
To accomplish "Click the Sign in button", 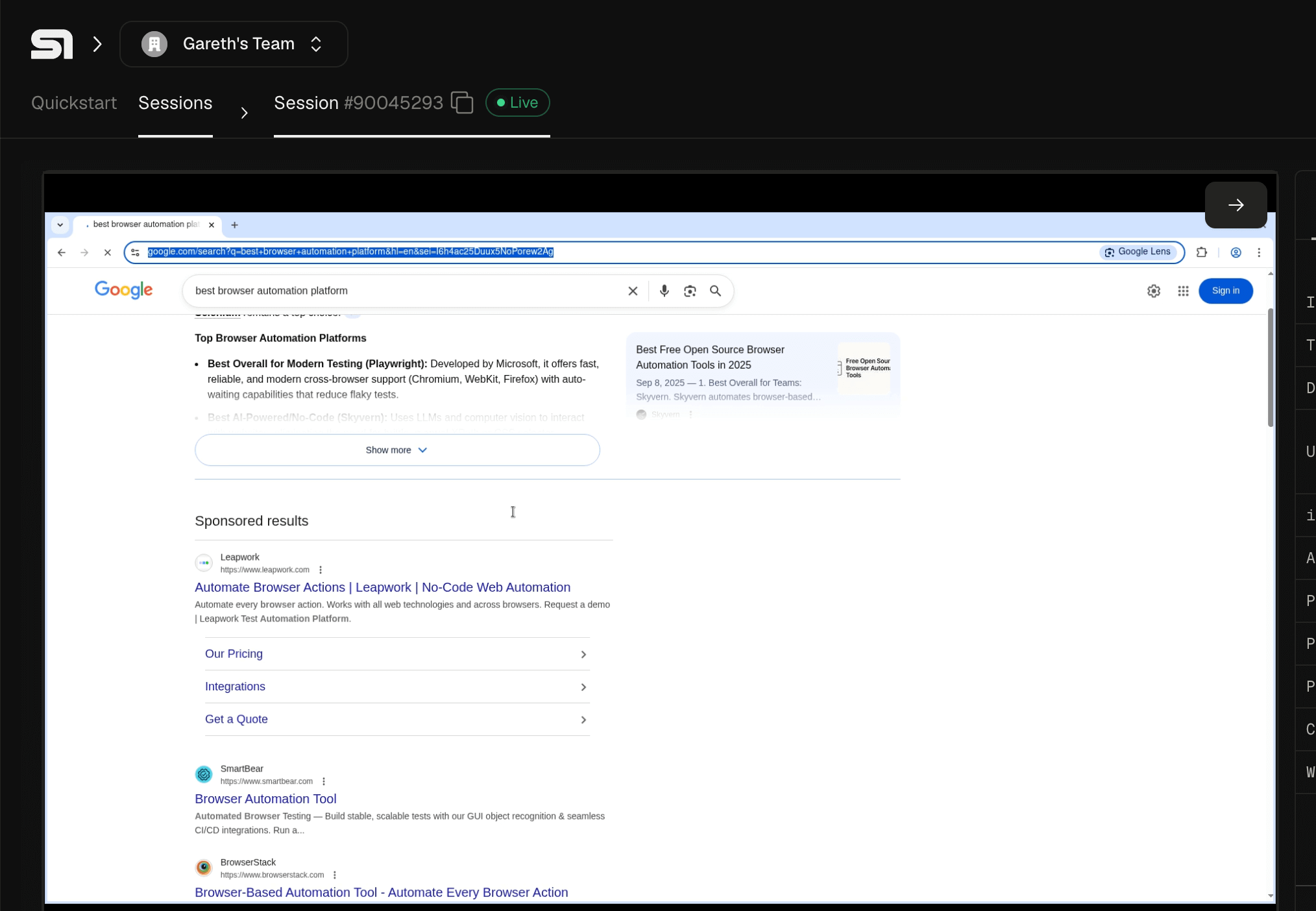I will point(1225,291).
